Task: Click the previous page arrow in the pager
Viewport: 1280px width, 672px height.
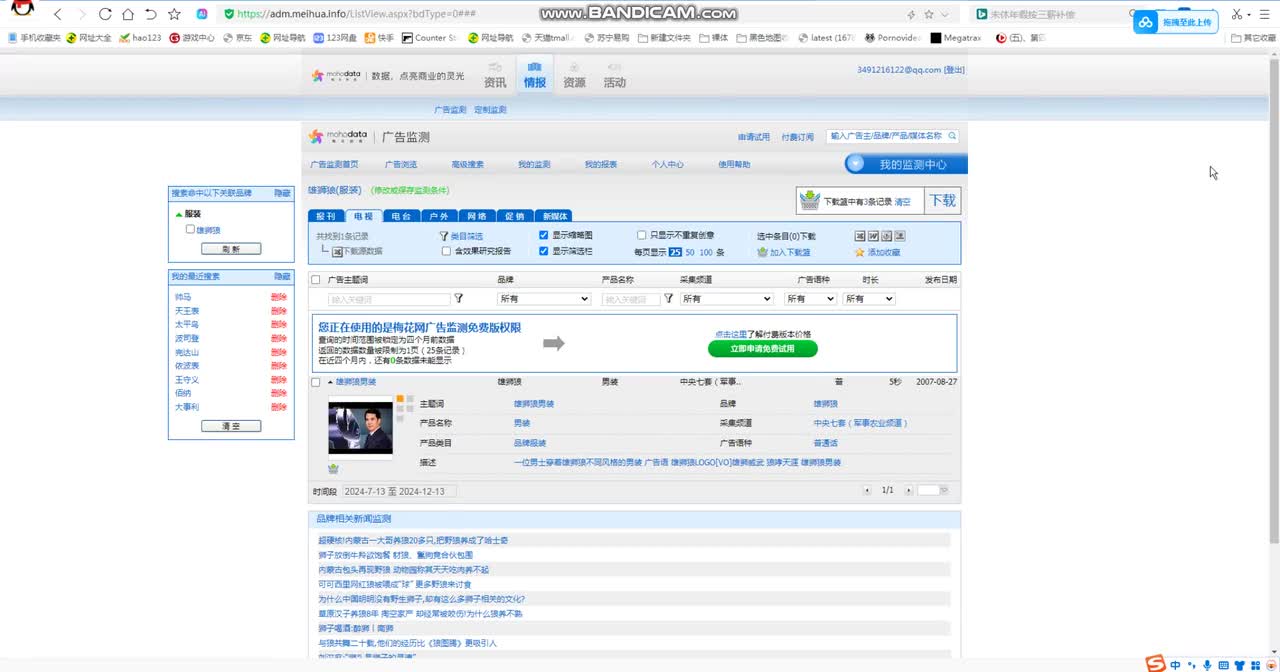Action: pos(867,490)
